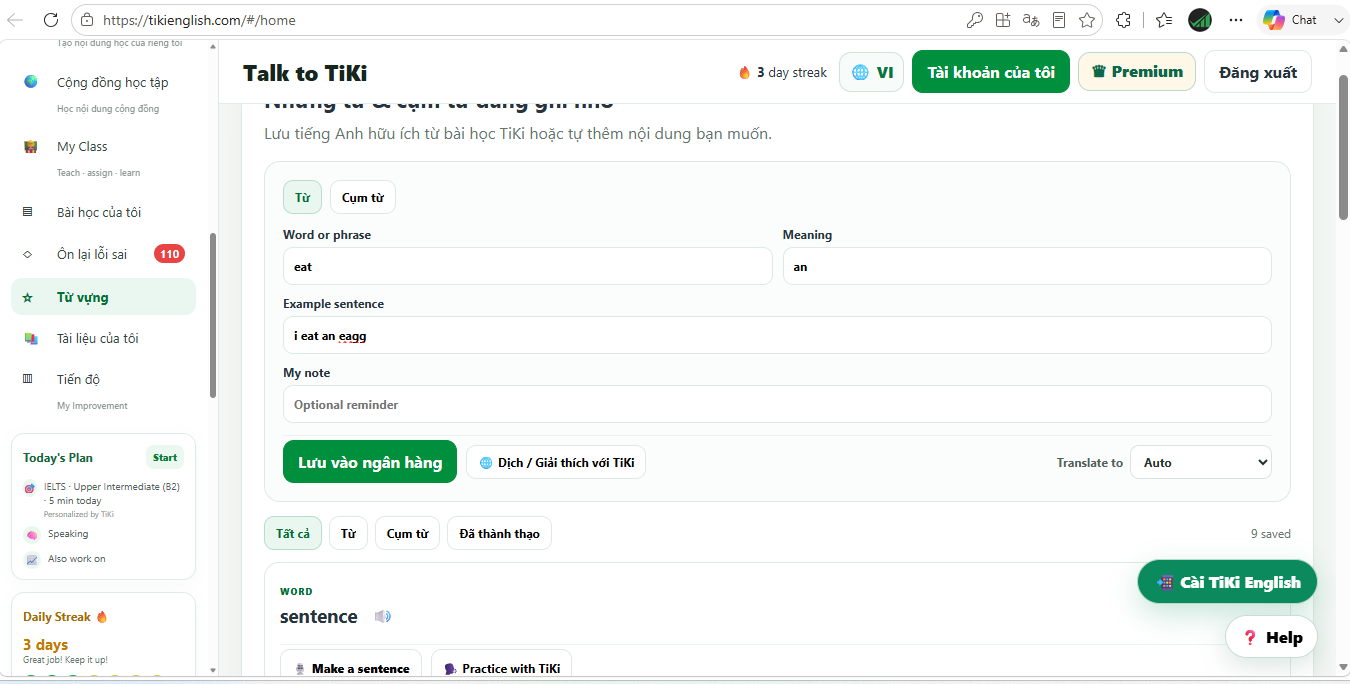Screen dimensions: 1350x684
Task: Click the Meaning input field
Action: tap(1027, 266)
